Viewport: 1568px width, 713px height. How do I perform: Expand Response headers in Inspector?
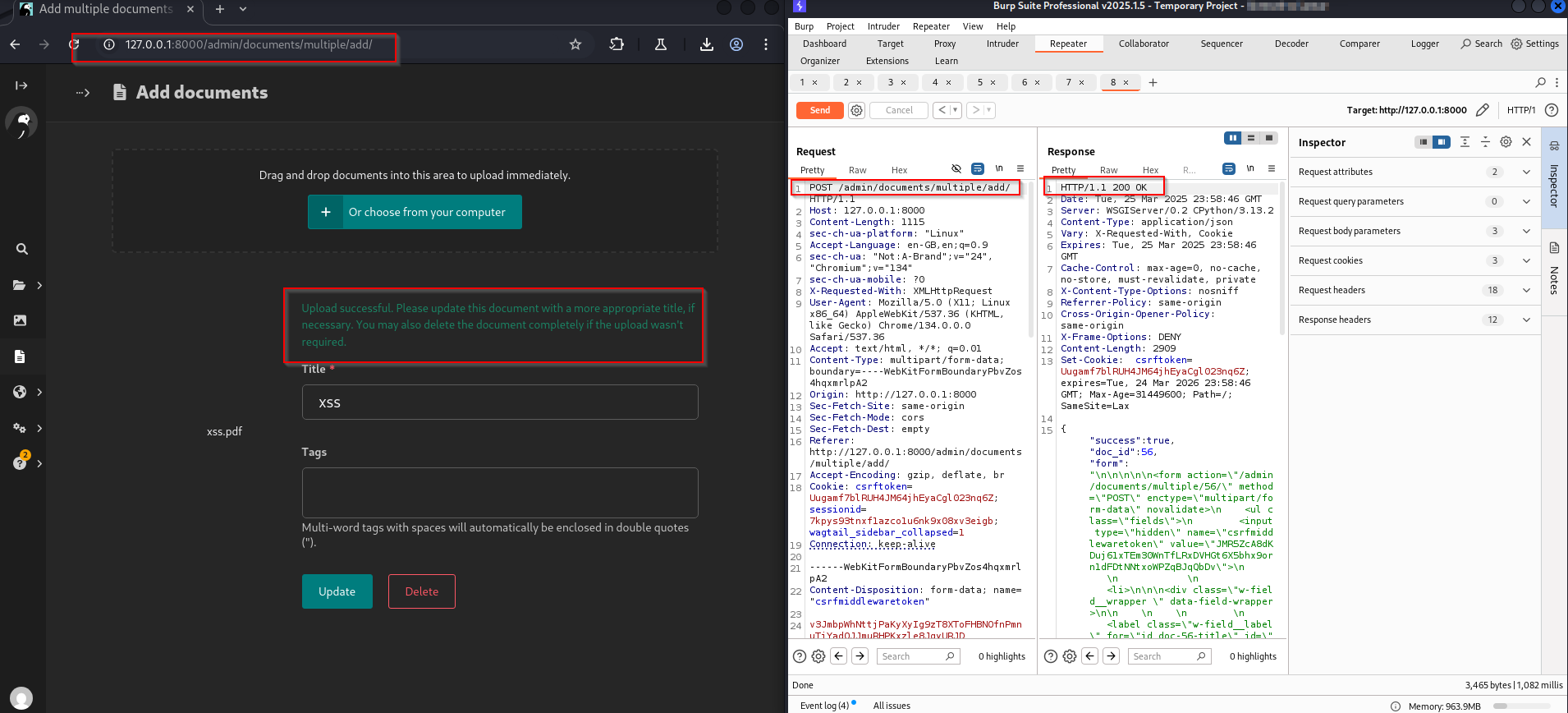(x=1414, y=320)
